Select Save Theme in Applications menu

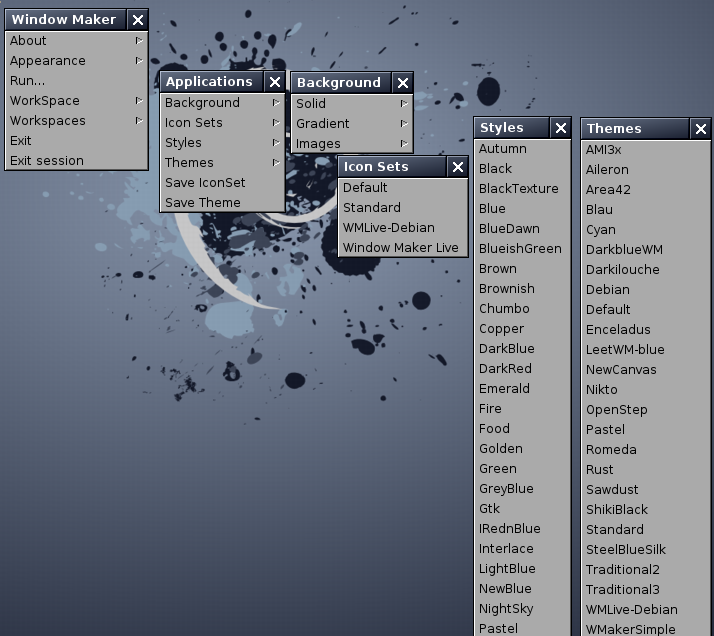tap(203, 203)
